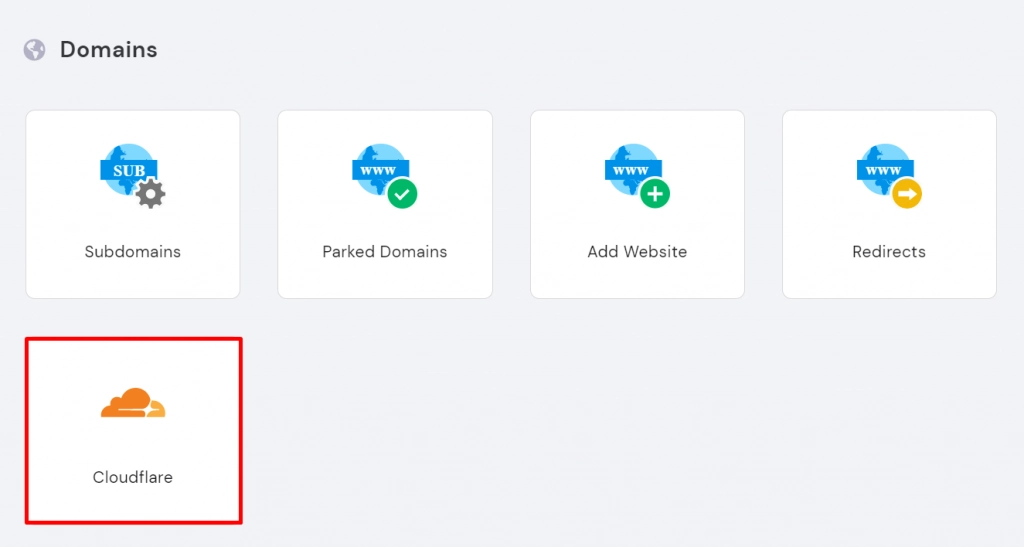Select the Cloudflare label
The height and width of the screenshot is (547, 1024).
coord(133,477)
